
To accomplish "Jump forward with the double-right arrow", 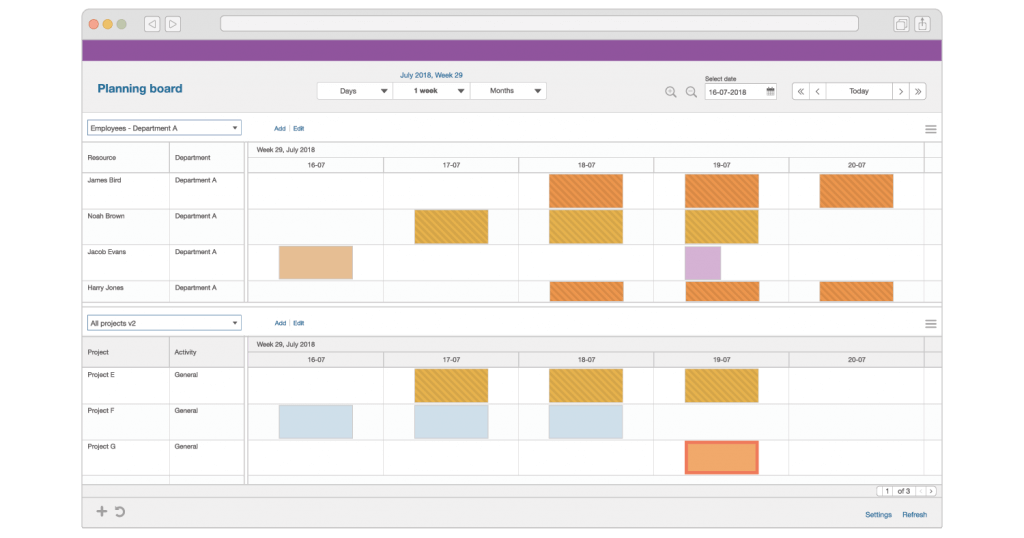I will click(x=918, y=91).
